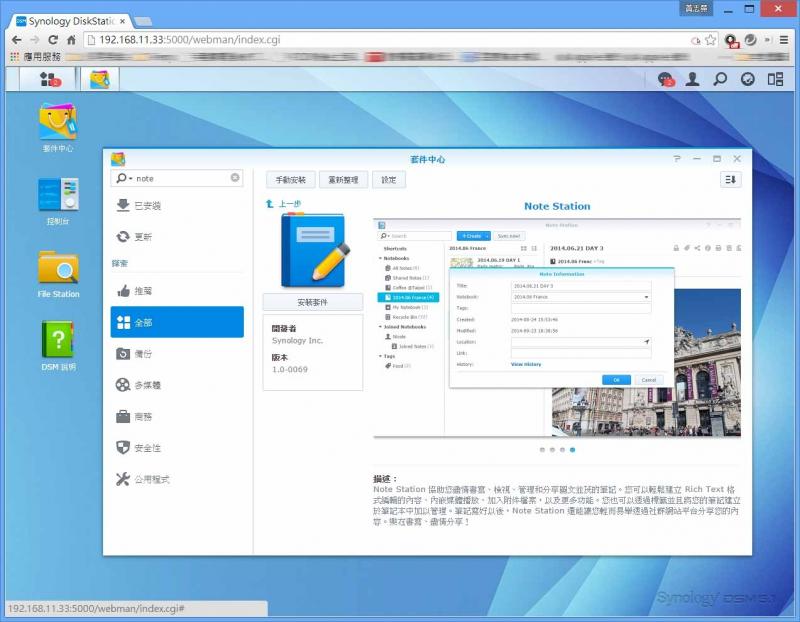Go back via 上一步 link

[284, 204]
